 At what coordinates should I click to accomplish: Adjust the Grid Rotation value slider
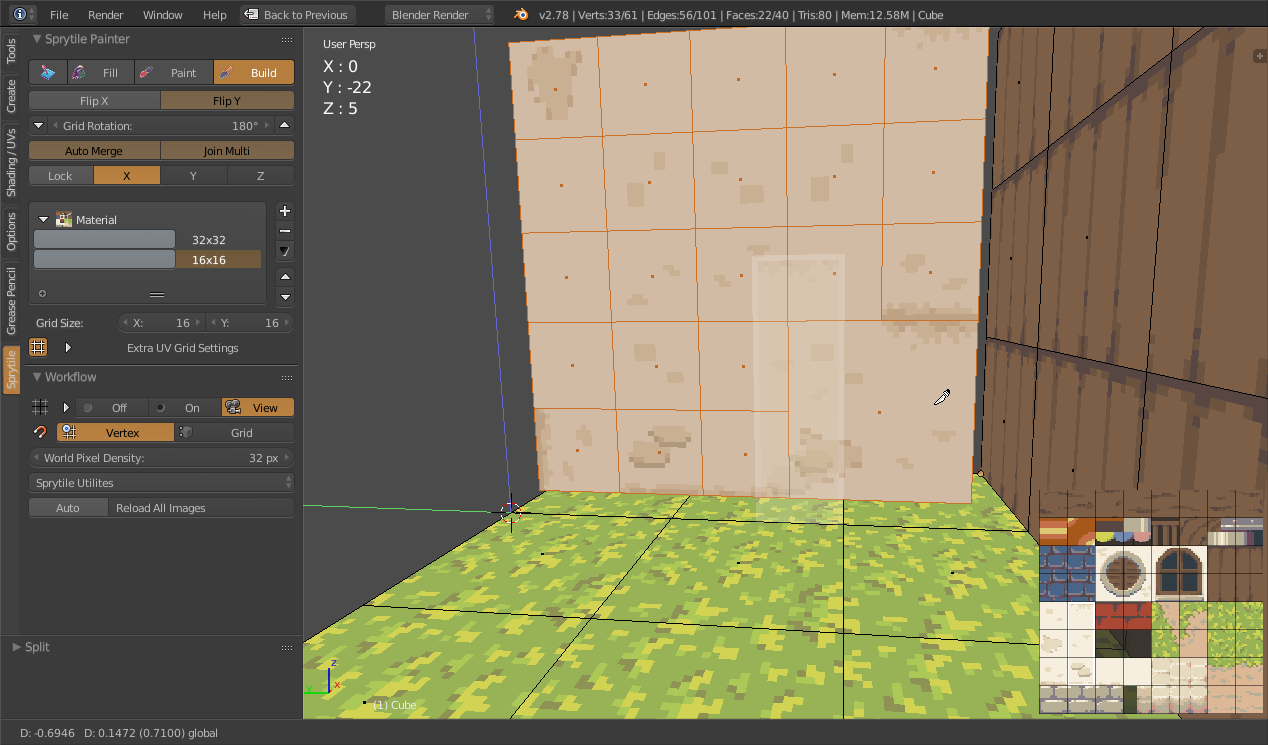(x=161, y=126)
